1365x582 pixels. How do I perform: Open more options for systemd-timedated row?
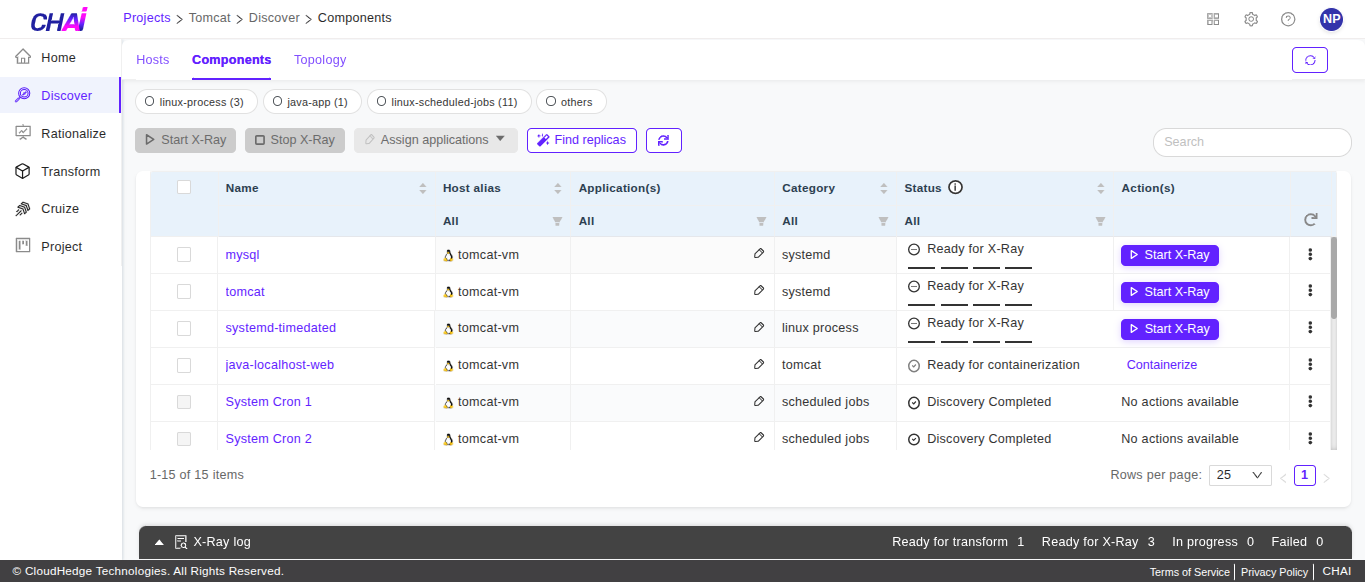(x=1310, y=328)
